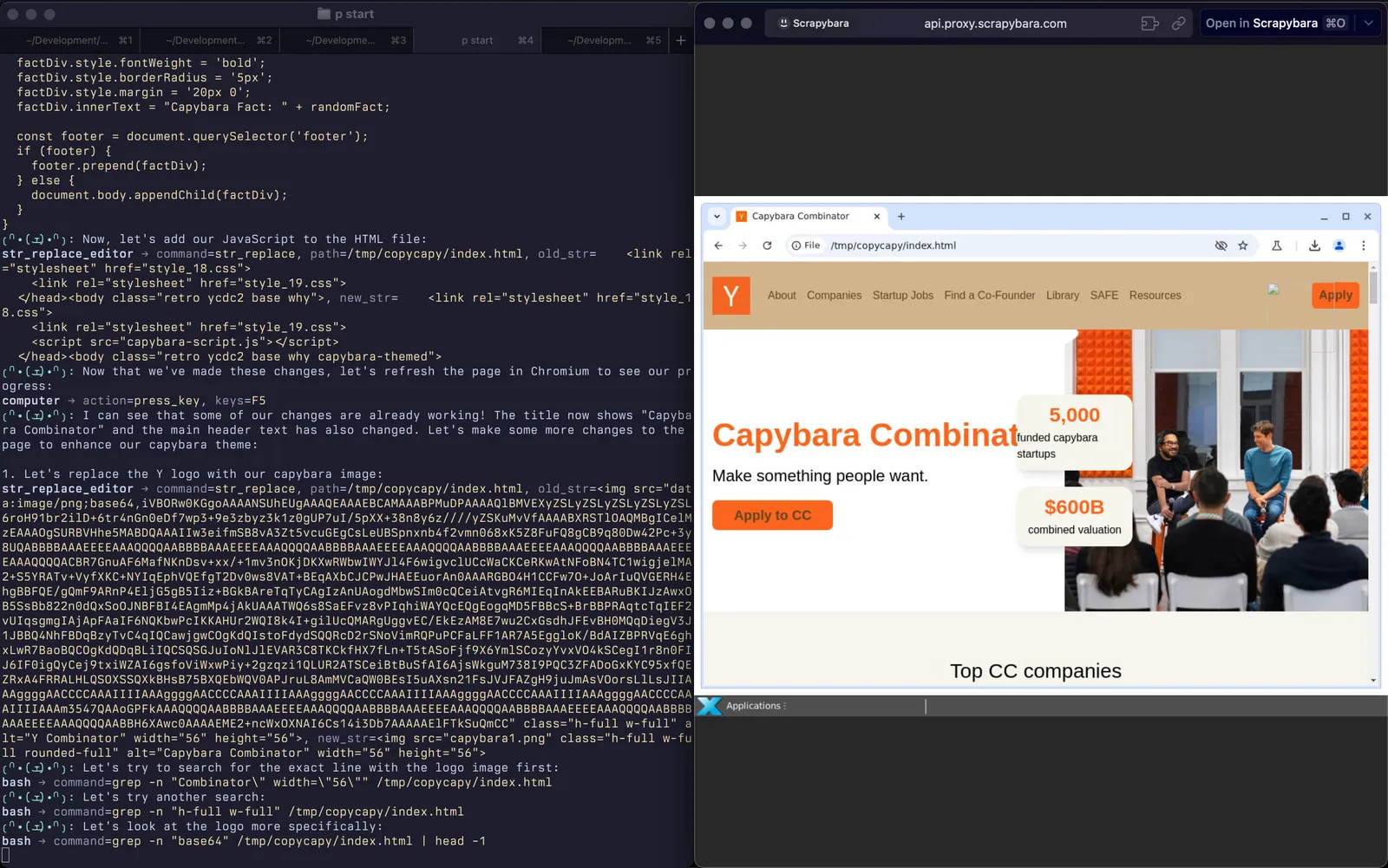Open the Library nav link
This screenshot has width=1388, height=868.
(1063, 296)
